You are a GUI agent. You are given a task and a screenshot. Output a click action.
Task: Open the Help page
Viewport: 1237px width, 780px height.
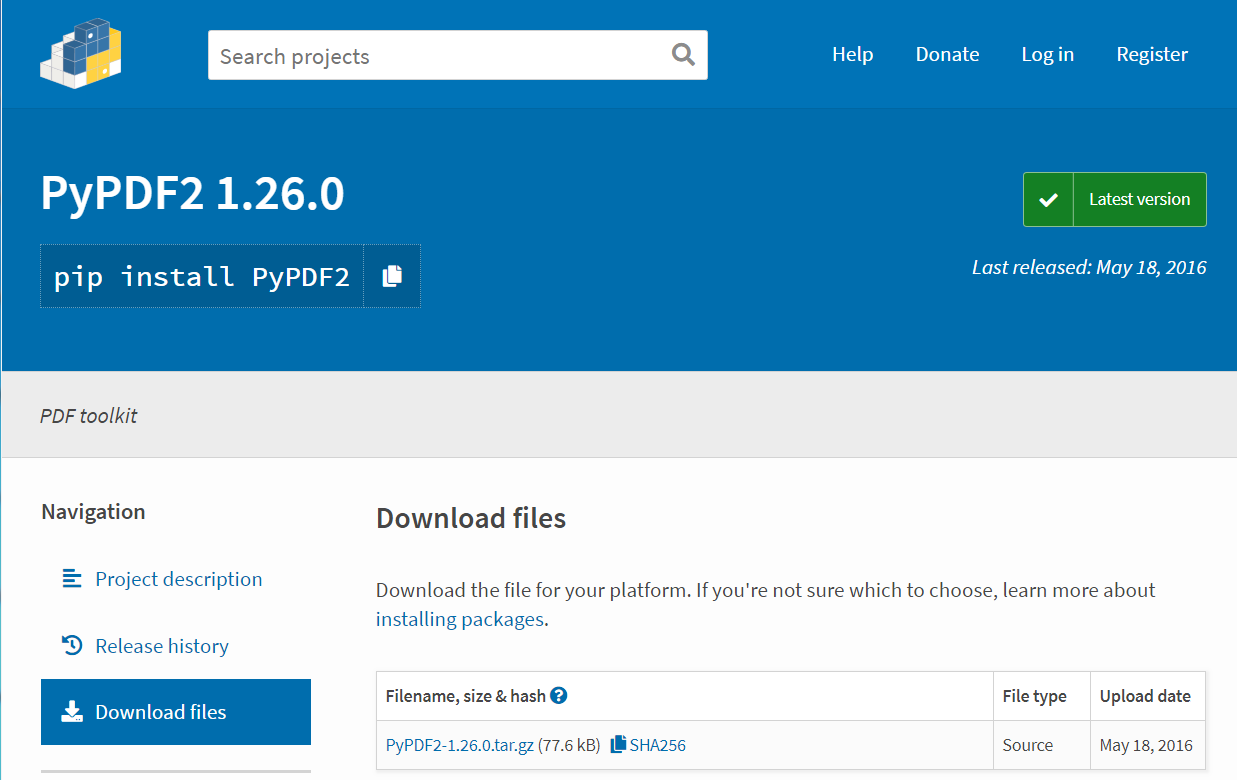[852, 54]
